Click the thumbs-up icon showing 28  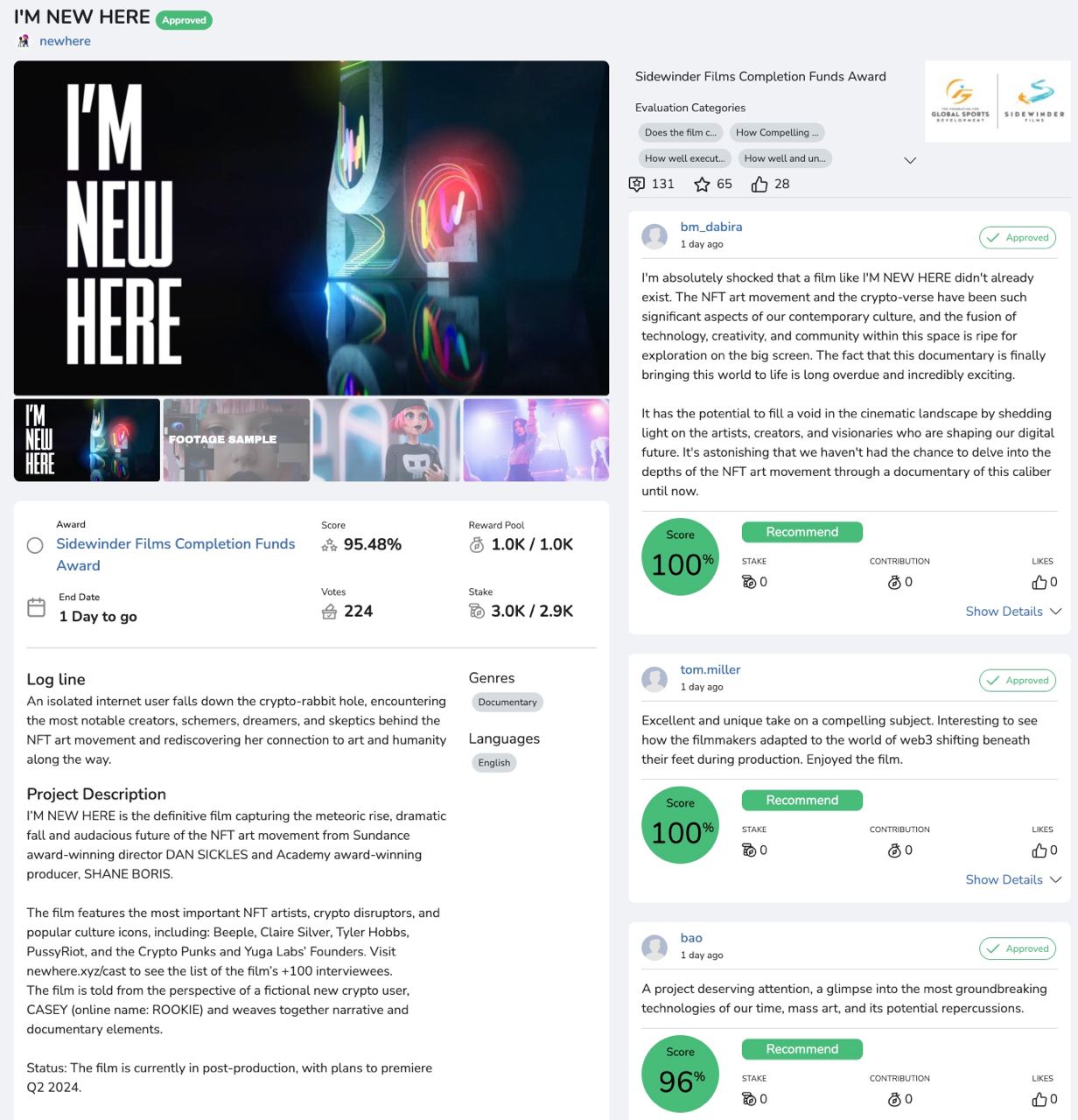759,184
